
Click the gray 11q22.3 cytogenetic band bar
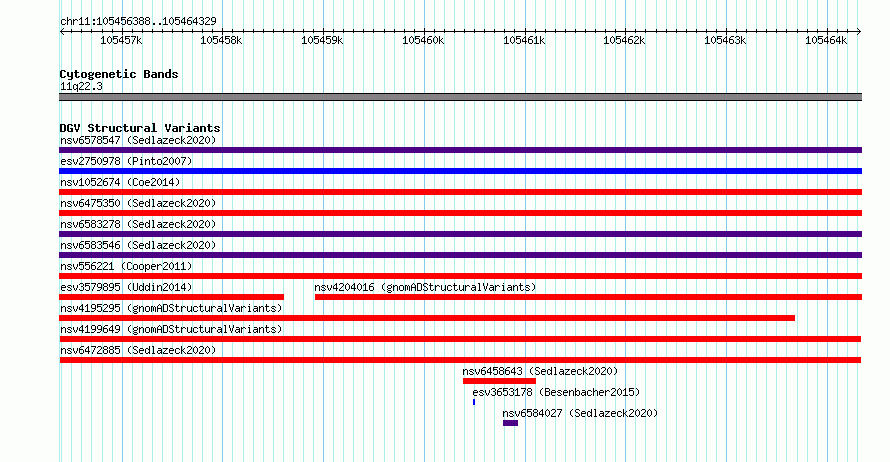[x=460, y=97]
